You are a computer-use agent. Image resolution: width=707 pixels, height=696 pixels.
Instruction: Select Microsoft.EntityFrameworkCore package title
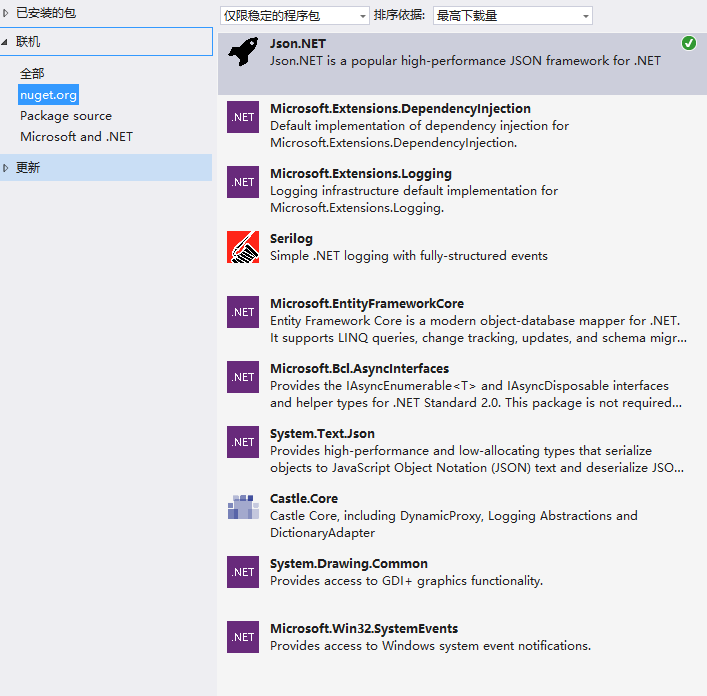367,303
